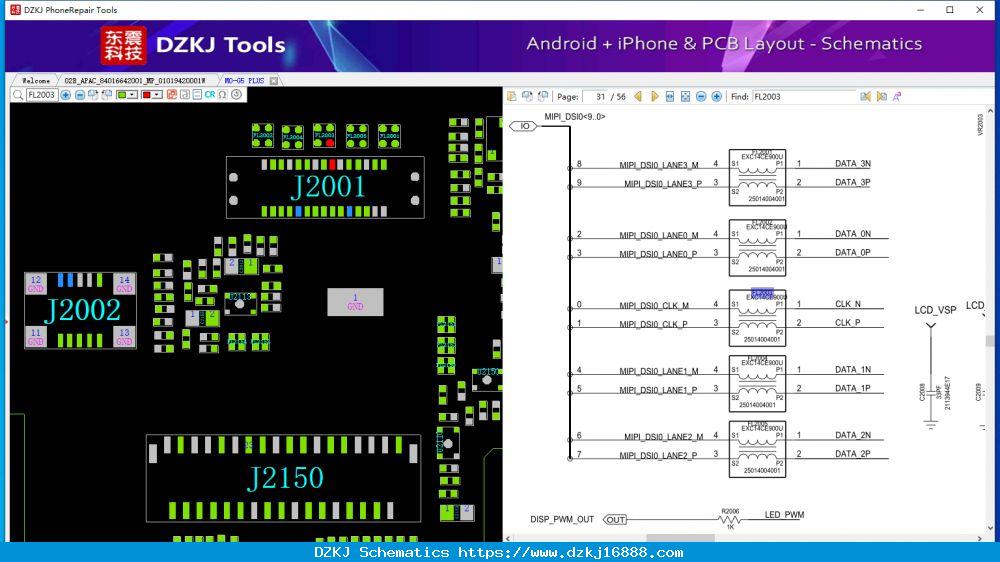Select connector J2001 on the board
This screenshot has width=1000, height=562.
coord(325,187)
